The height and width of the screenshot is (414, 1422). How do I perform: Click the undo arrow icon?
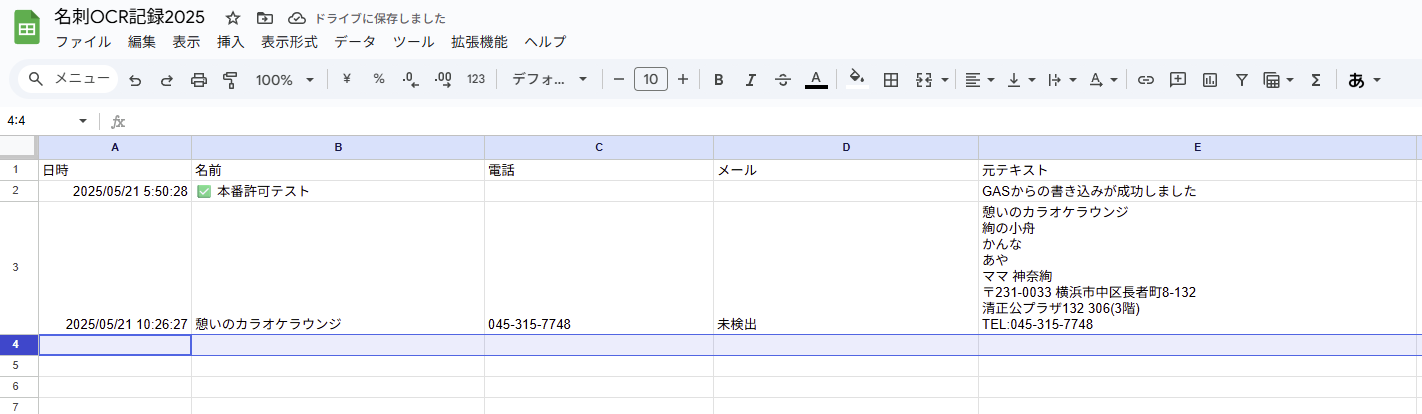tap(135, 80)
